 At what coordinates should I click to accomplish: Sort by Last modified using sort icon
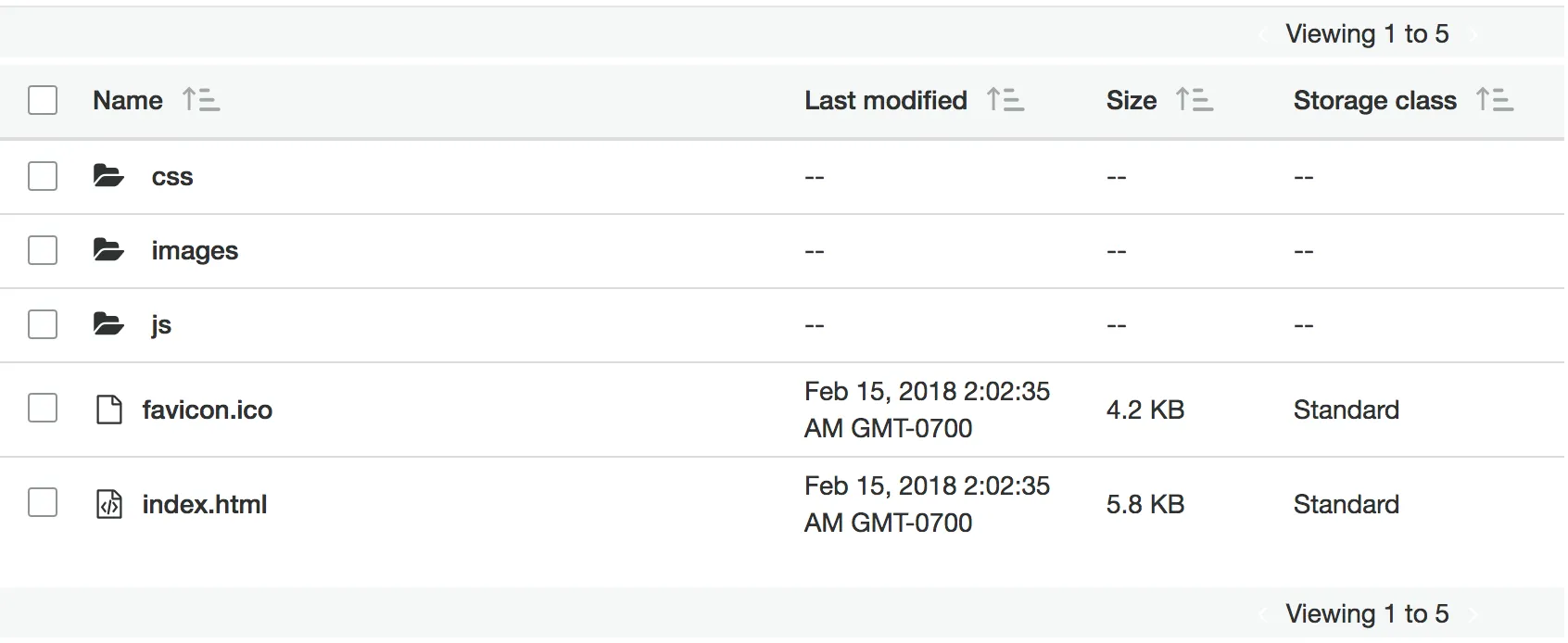pyautogui.click(x=1005, y=100)
